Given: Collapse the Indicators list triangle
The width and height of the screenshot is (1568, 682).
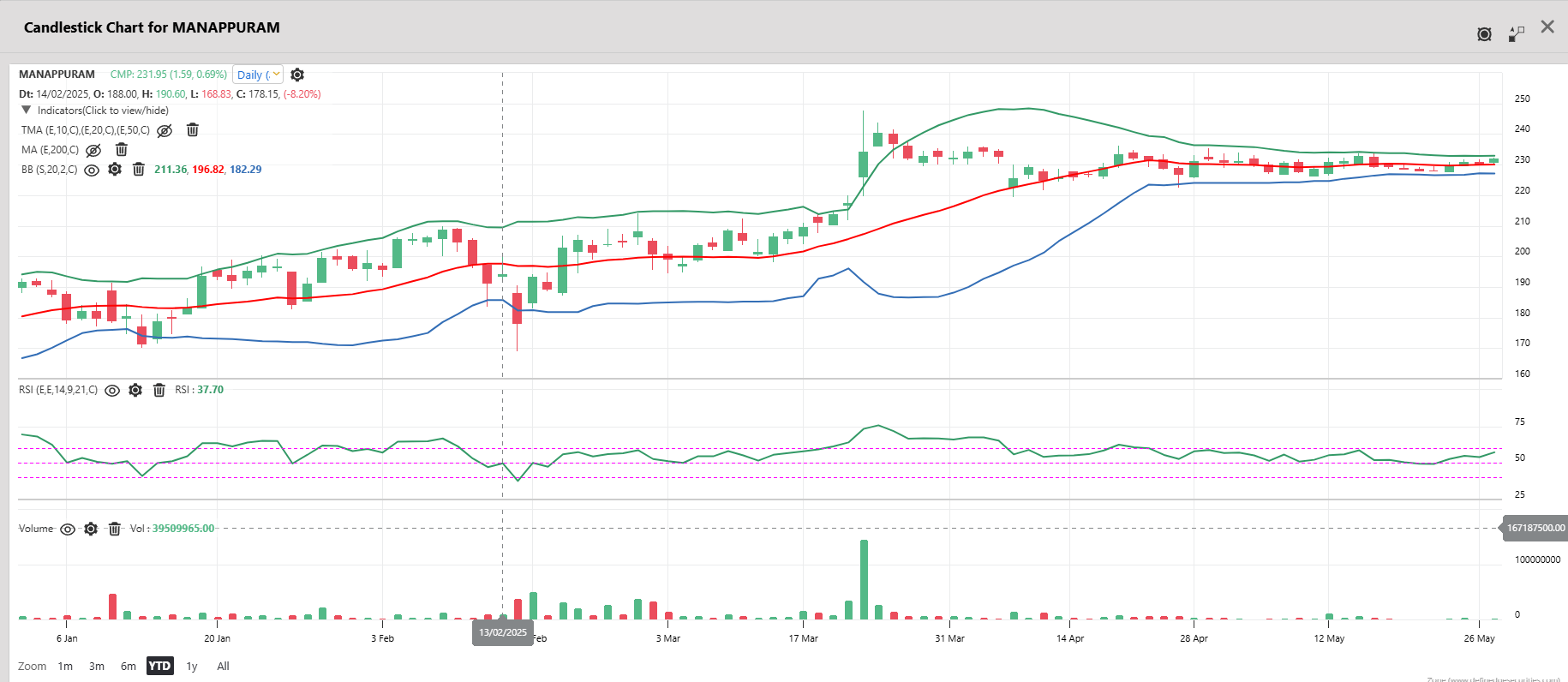Looking at the screenshot, I should click(27, 110).
